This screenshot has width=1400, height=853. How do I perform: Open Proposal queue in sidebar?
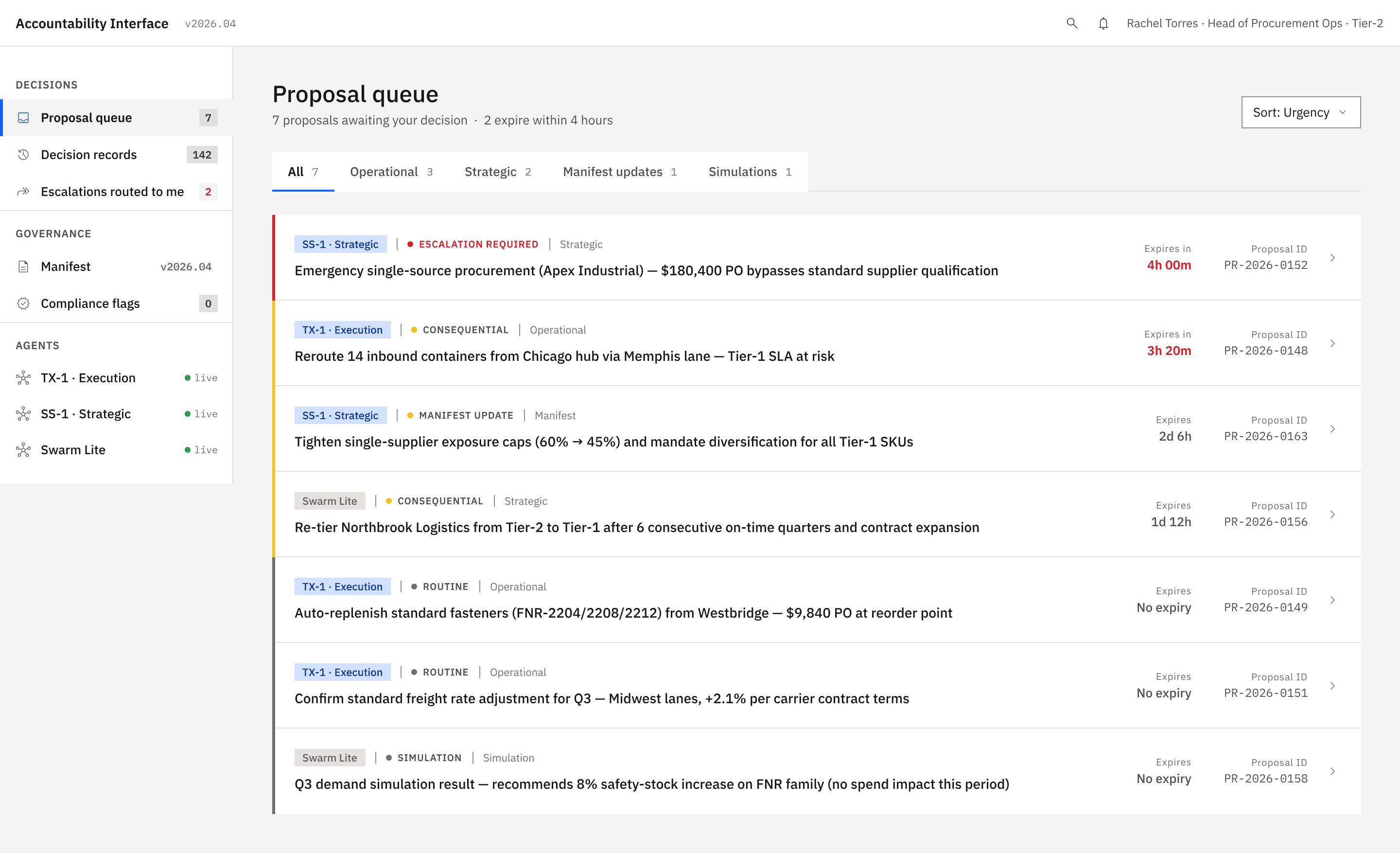click(117, 118)
